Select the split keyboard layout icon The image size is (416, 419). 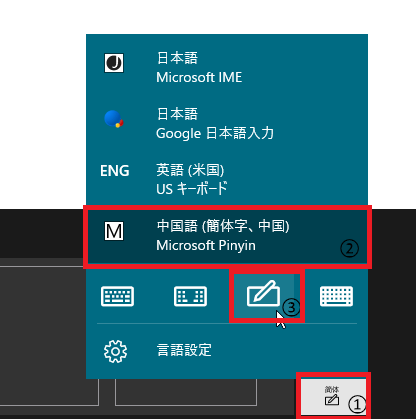click(x=190, y=296)
